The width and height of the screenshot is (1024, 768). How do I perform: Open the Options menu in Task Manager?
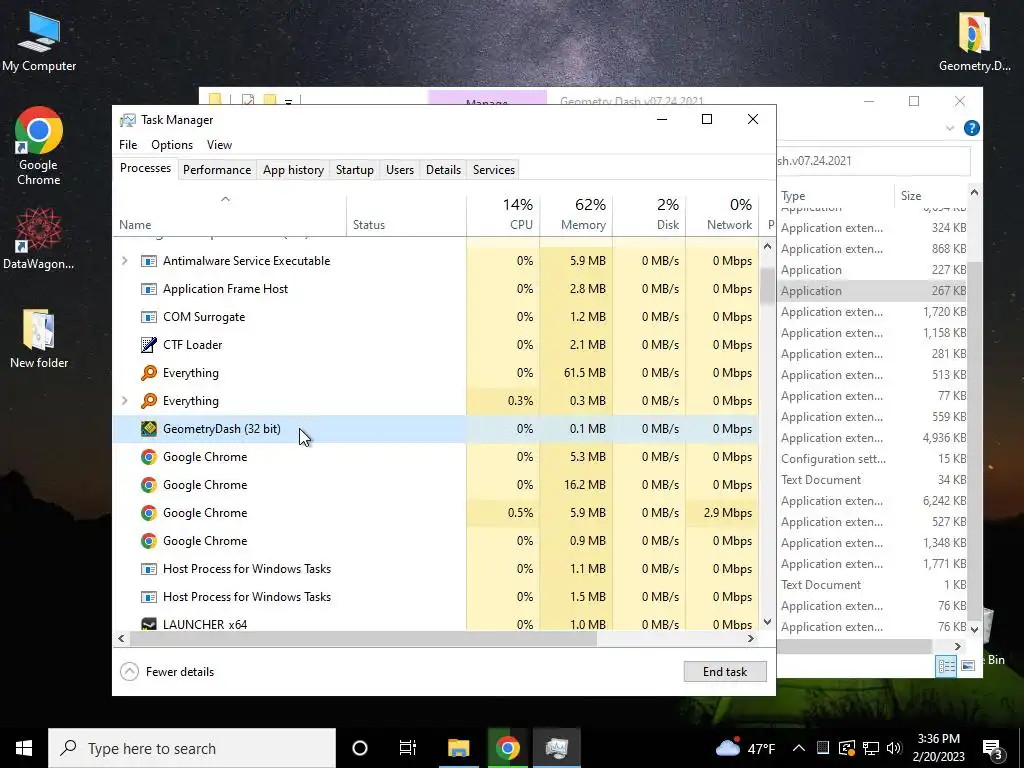172,144
